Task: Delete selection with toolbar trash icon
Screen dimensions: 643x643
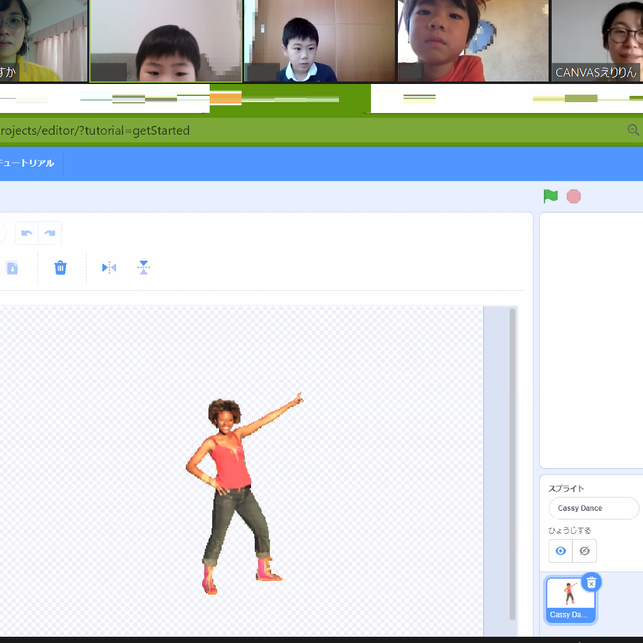Action: pos(60,267)
